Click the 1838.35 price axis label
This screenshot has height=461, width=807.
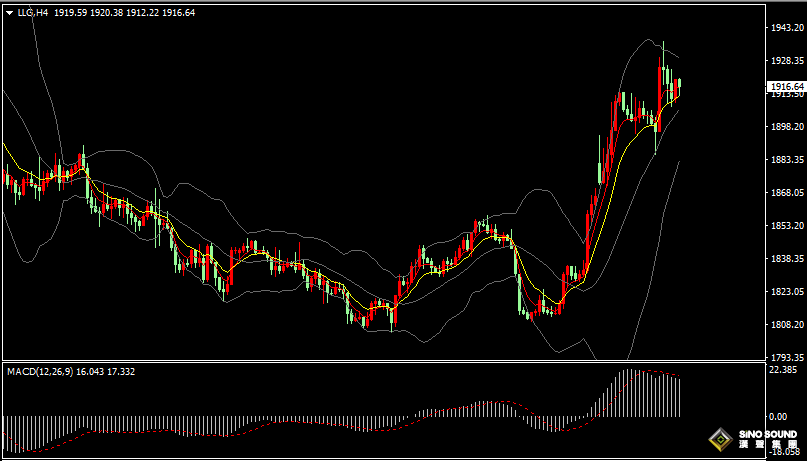[x=786, y=259]
